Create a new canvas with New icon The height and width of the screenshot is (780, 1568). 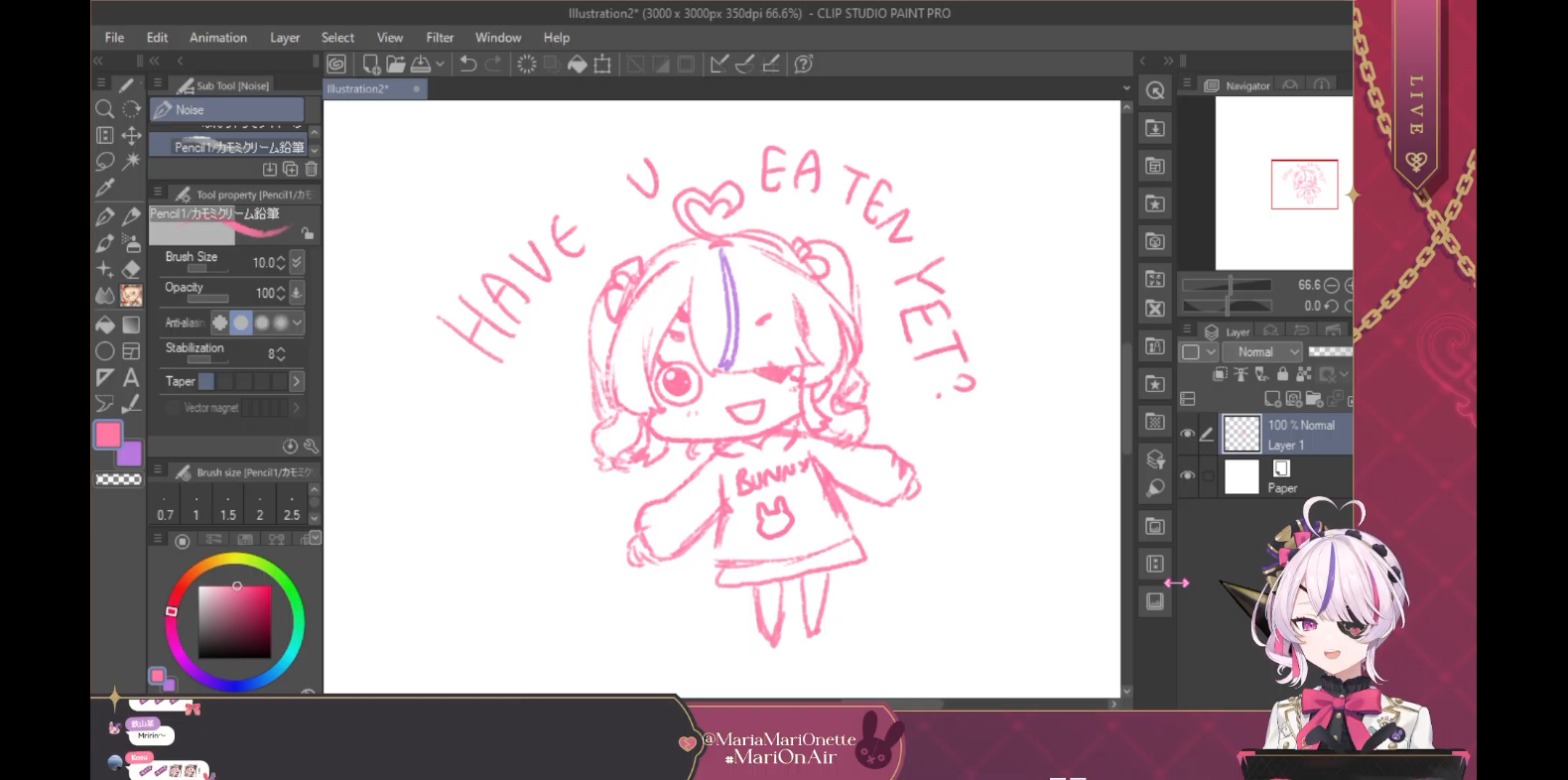tap(371, 65)
